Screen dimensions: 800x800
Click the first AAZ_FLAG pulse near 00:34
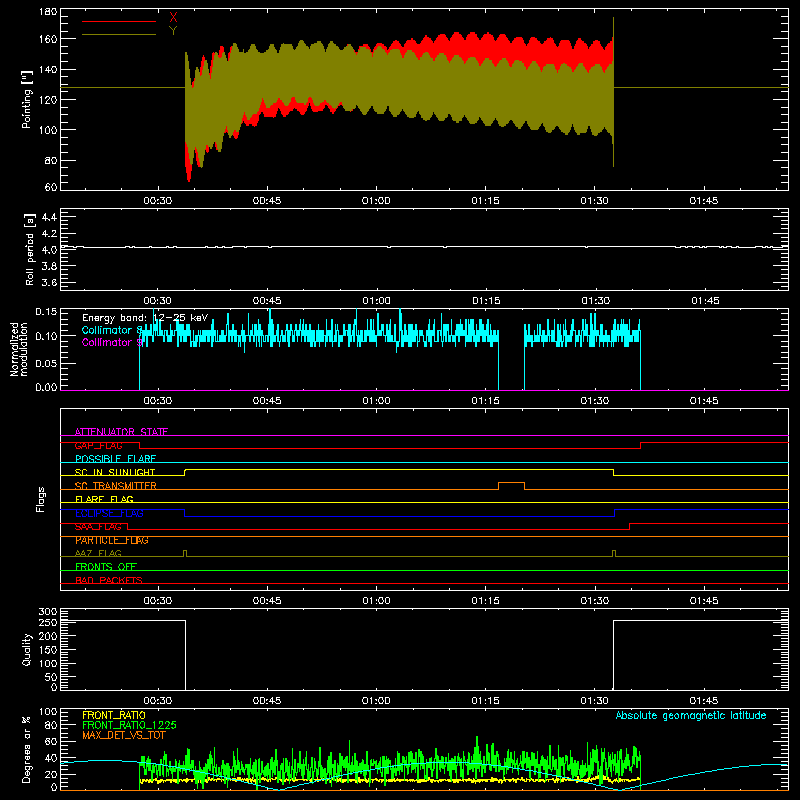coord(185,553)
